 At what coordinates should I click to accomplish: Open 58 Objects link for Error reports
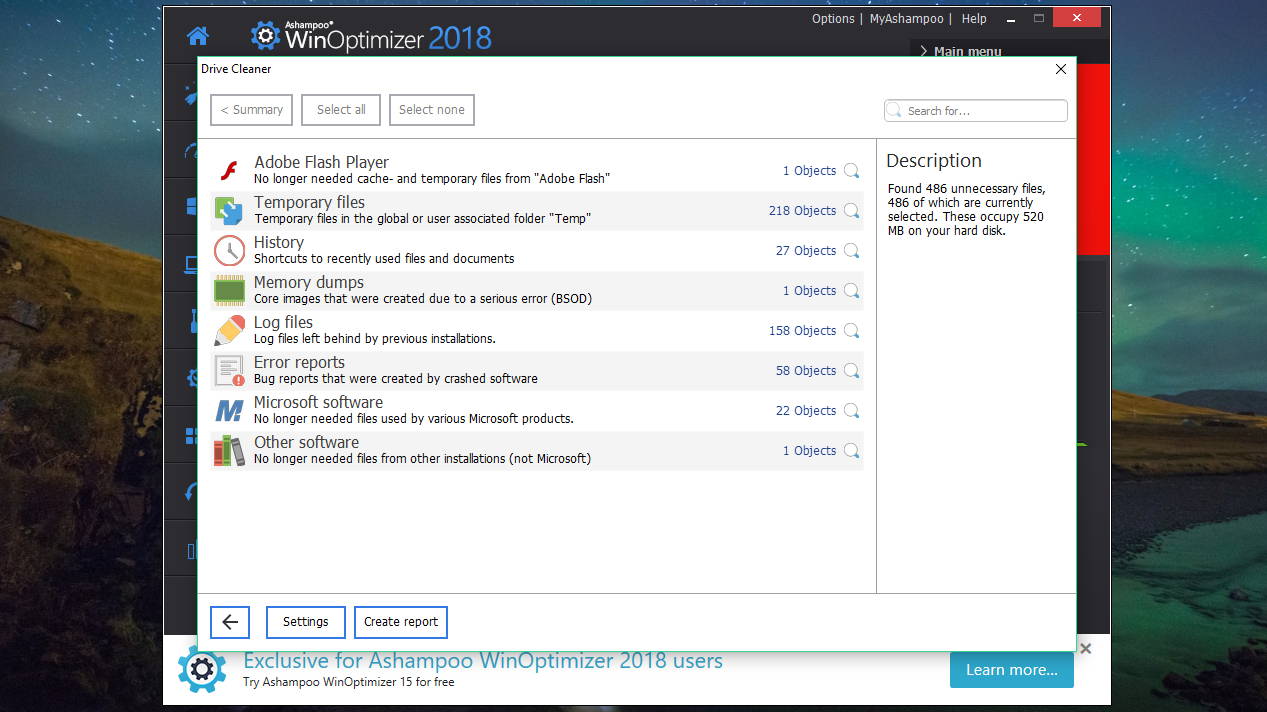tap(806, 371)
